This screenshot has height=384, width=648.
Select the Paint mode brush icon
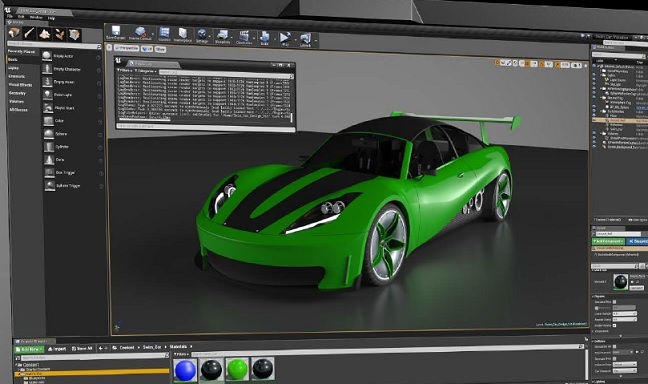tap(29, 33)
